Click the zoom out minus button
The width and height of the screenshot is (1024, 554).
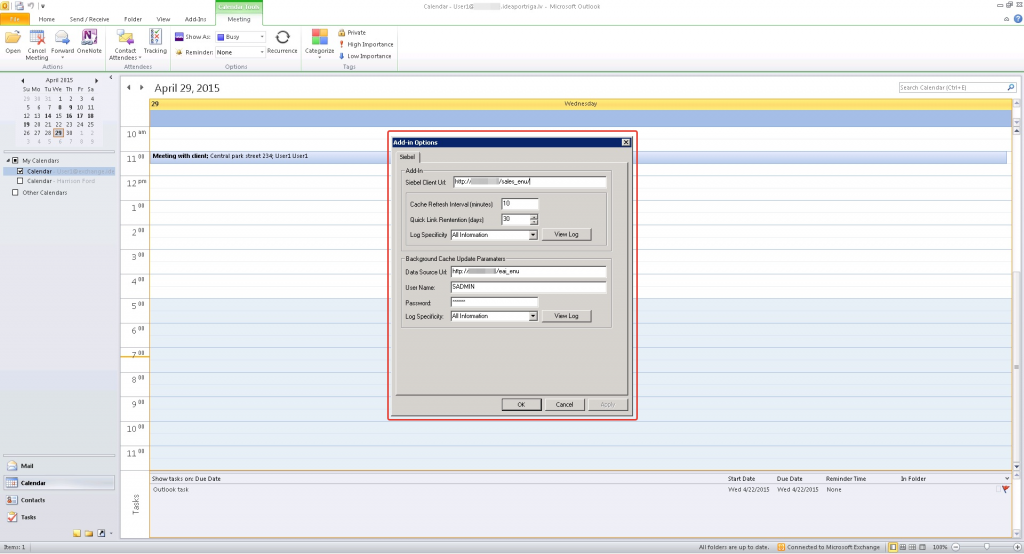pyautogui.click(x=956, y=547)
